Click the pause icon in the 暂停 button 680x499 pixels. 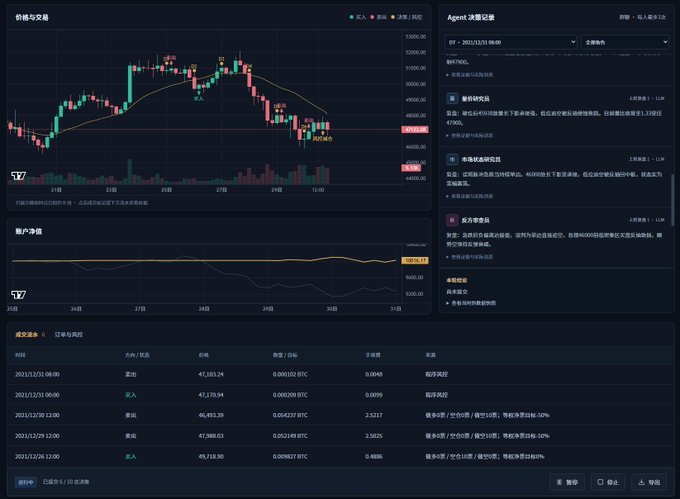(x=559, y=482)
